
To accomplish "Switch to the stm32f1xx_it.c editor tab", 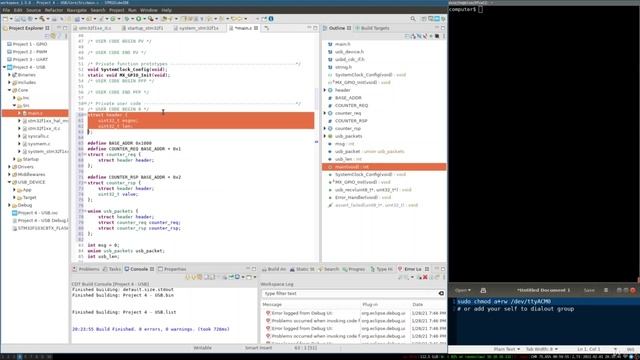I will click(94, 28).
